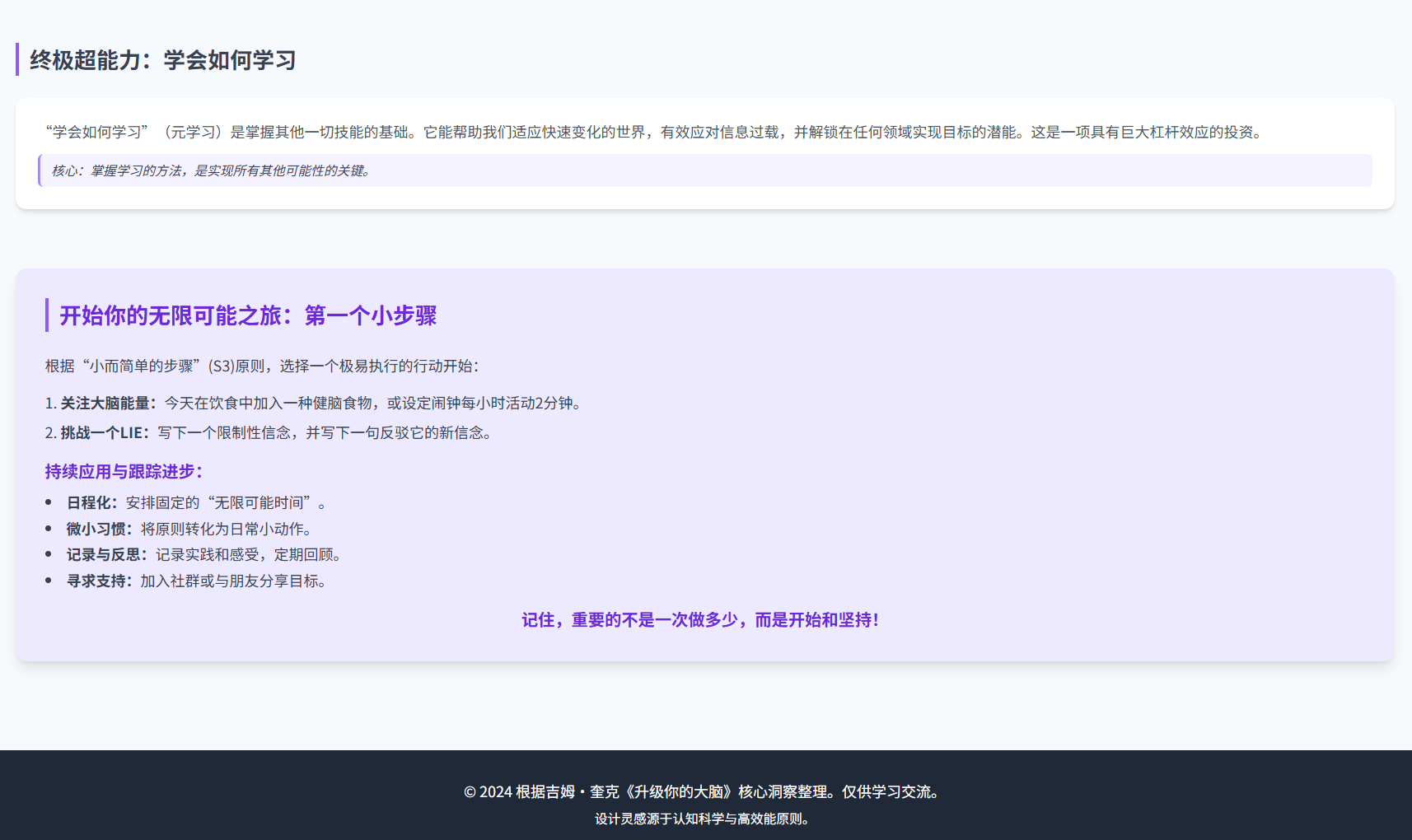Screen dimensions: 1412x840
Task: Click the subheading 持续应用与跟踪进步
Action: pos(124,471)
